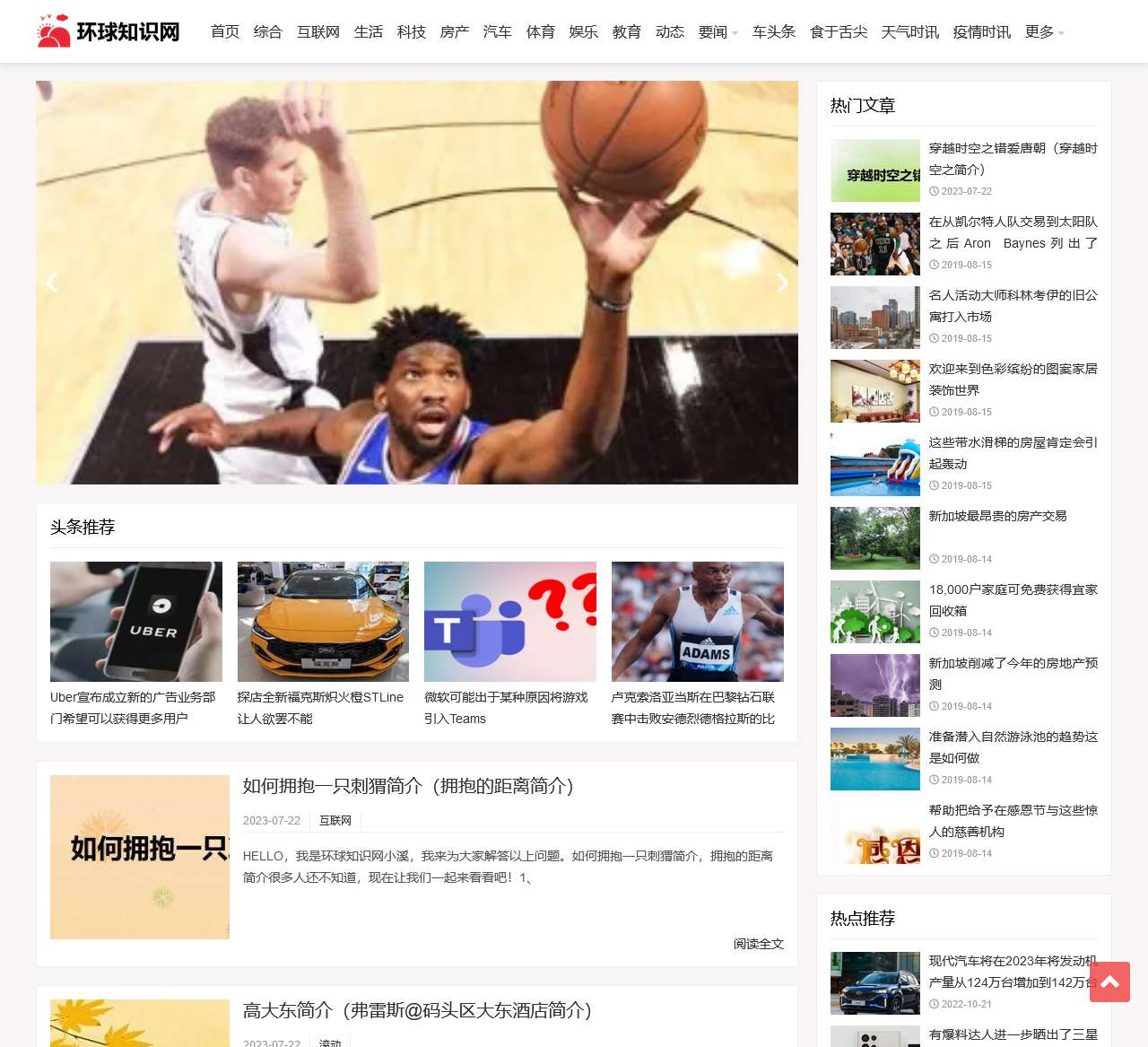Image resolution: width=1148 pixels, height=1047 pixels.
Task: Click the 互联网 category tag
Action: [335, 820]
